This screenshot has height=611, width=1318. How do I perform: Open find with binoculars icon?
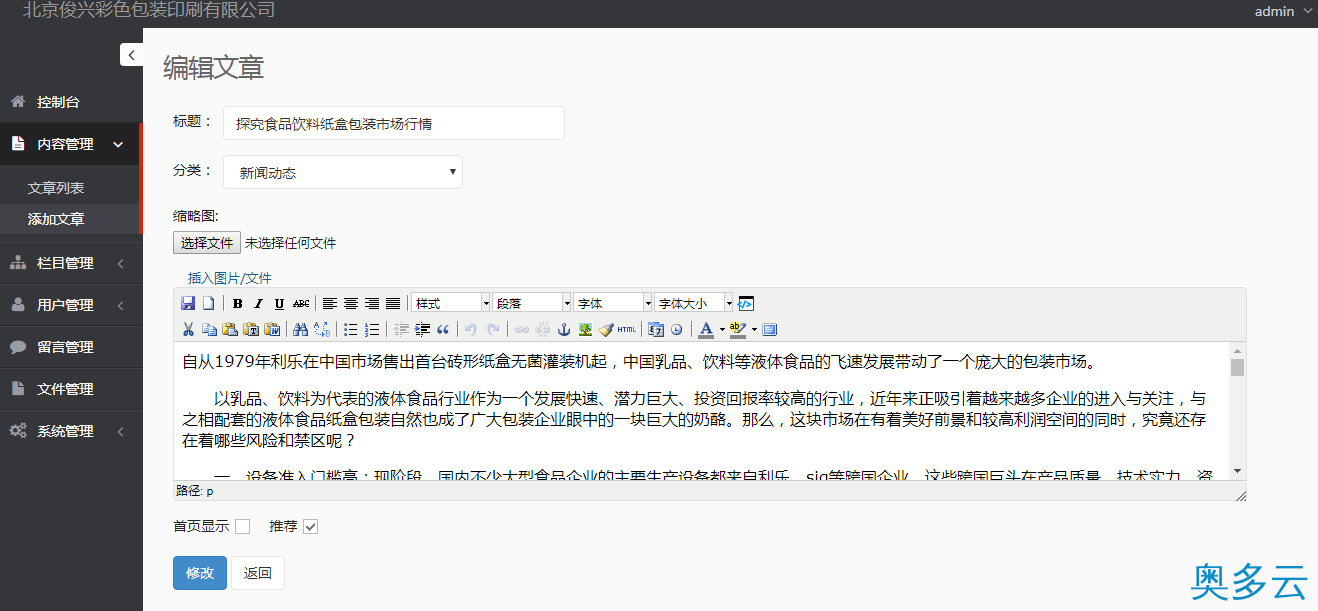(300, 329)
